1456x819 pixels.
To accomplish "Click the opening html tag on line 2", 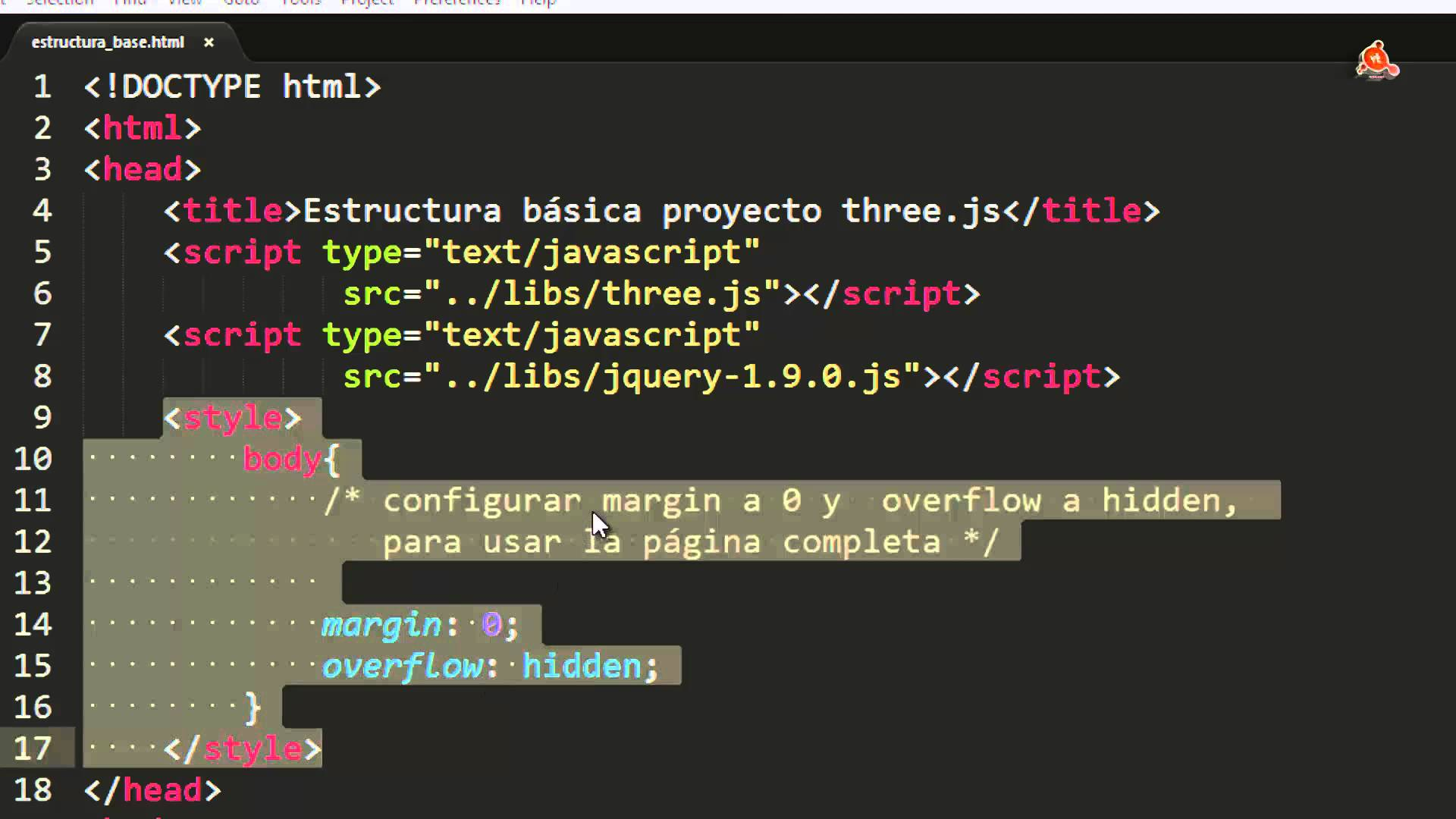I will pyautogui.click(x=143, y=128).
